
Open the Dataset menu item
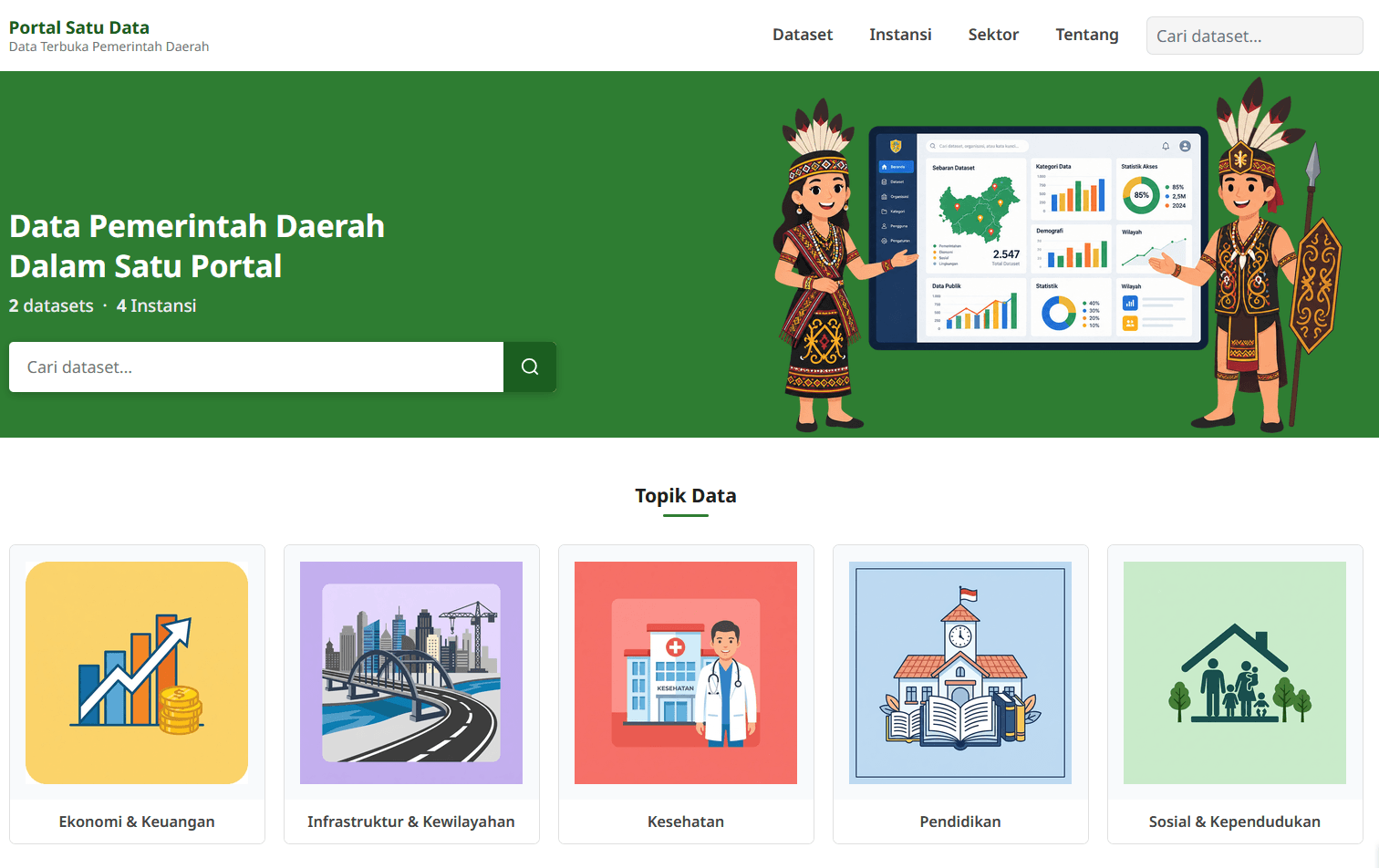click(x=803, y=35)
